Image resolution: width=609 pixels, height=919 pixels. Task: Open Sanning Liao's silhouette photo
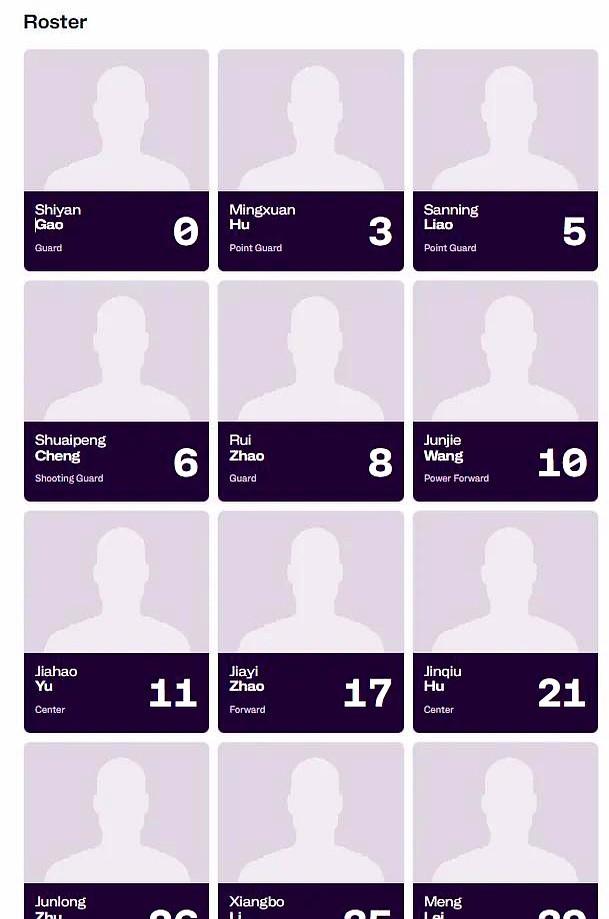coord(505,120)
